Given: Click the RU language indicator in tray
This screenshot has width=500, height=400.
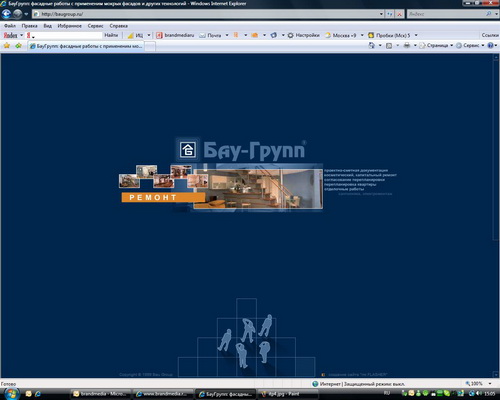Looking at the screenshot, I should point(387,393).
